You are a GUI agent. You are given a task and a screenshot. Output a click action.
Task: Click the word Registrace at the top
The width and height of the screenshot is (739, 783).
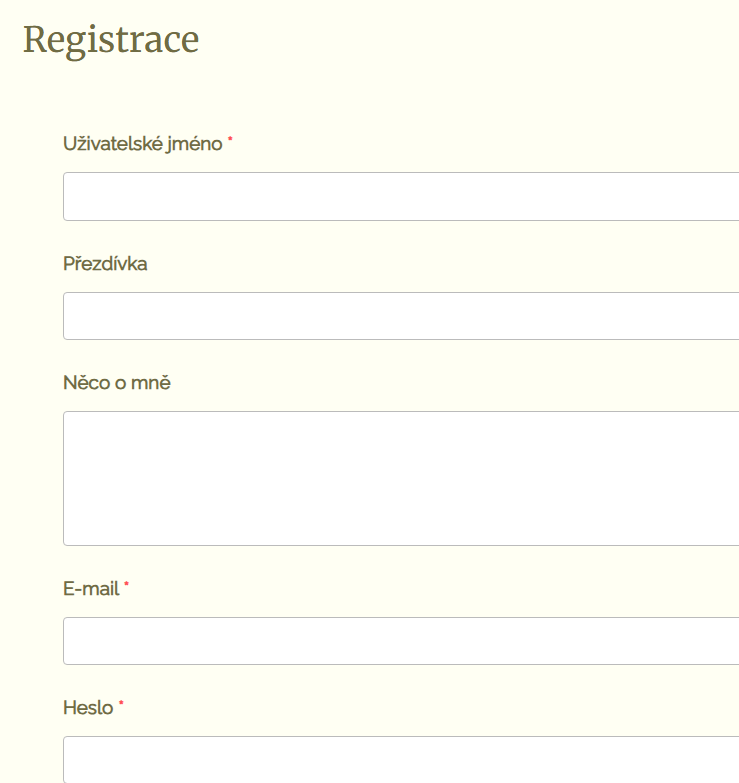[x=111, y=40]
